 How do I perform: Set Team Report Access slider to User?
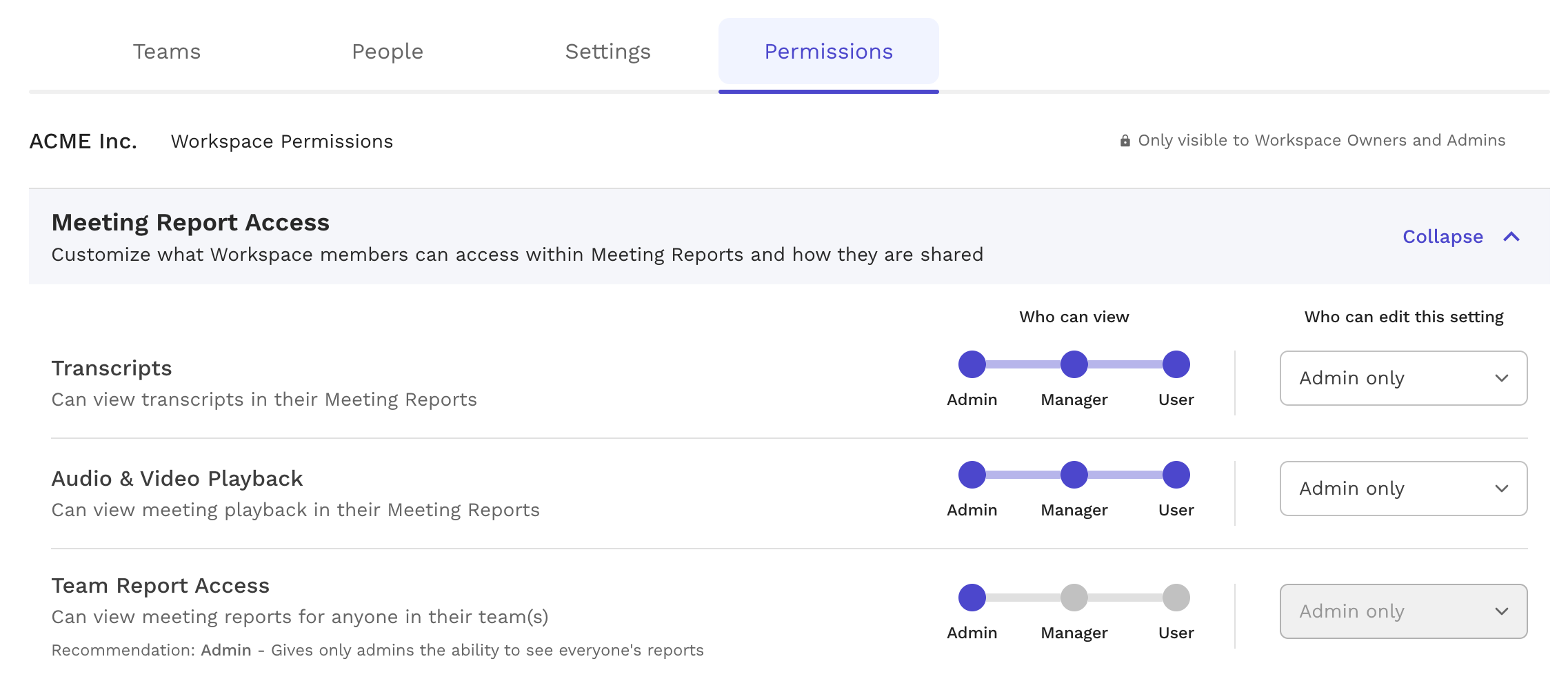click(x=1176, y=598)
